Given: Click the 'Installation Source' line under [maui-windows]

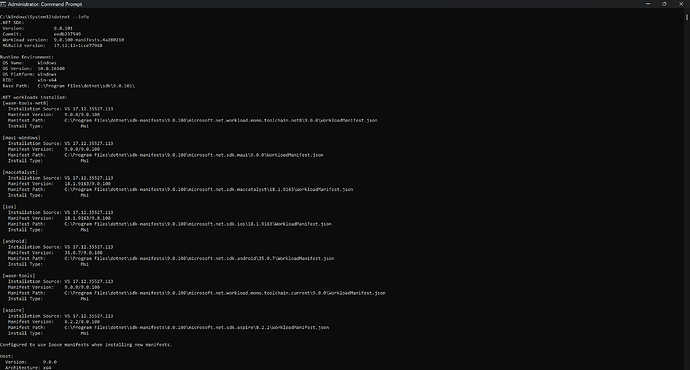Looking at the screenshot, I should (60, 143).
